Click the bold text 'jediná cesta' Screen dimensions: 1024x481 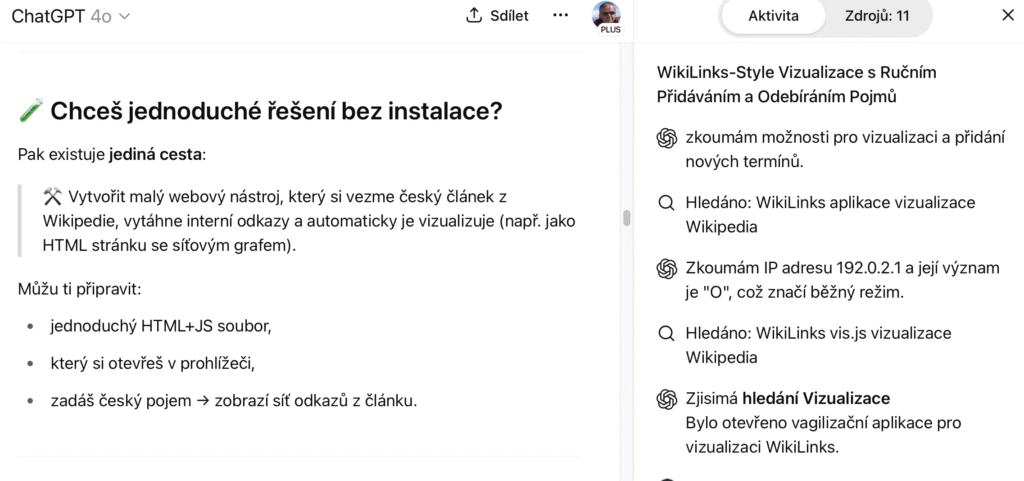coord(155,155)
